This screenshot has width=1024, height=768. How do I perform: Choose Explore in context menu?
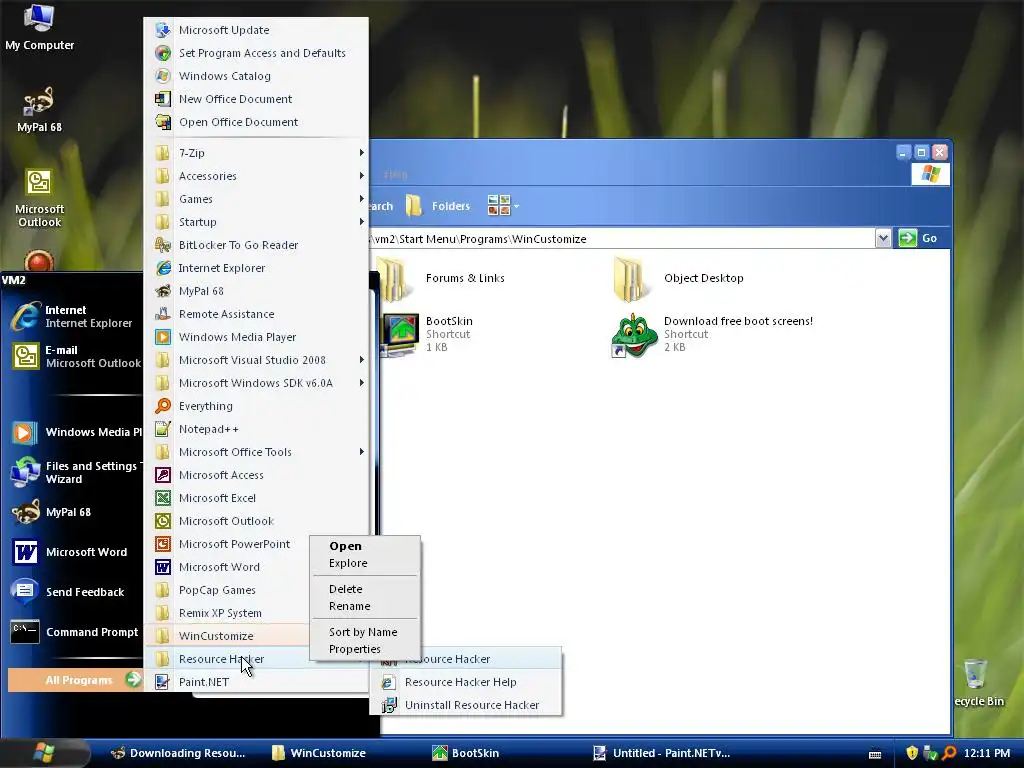pyautogui.click(x=365, y=563)
